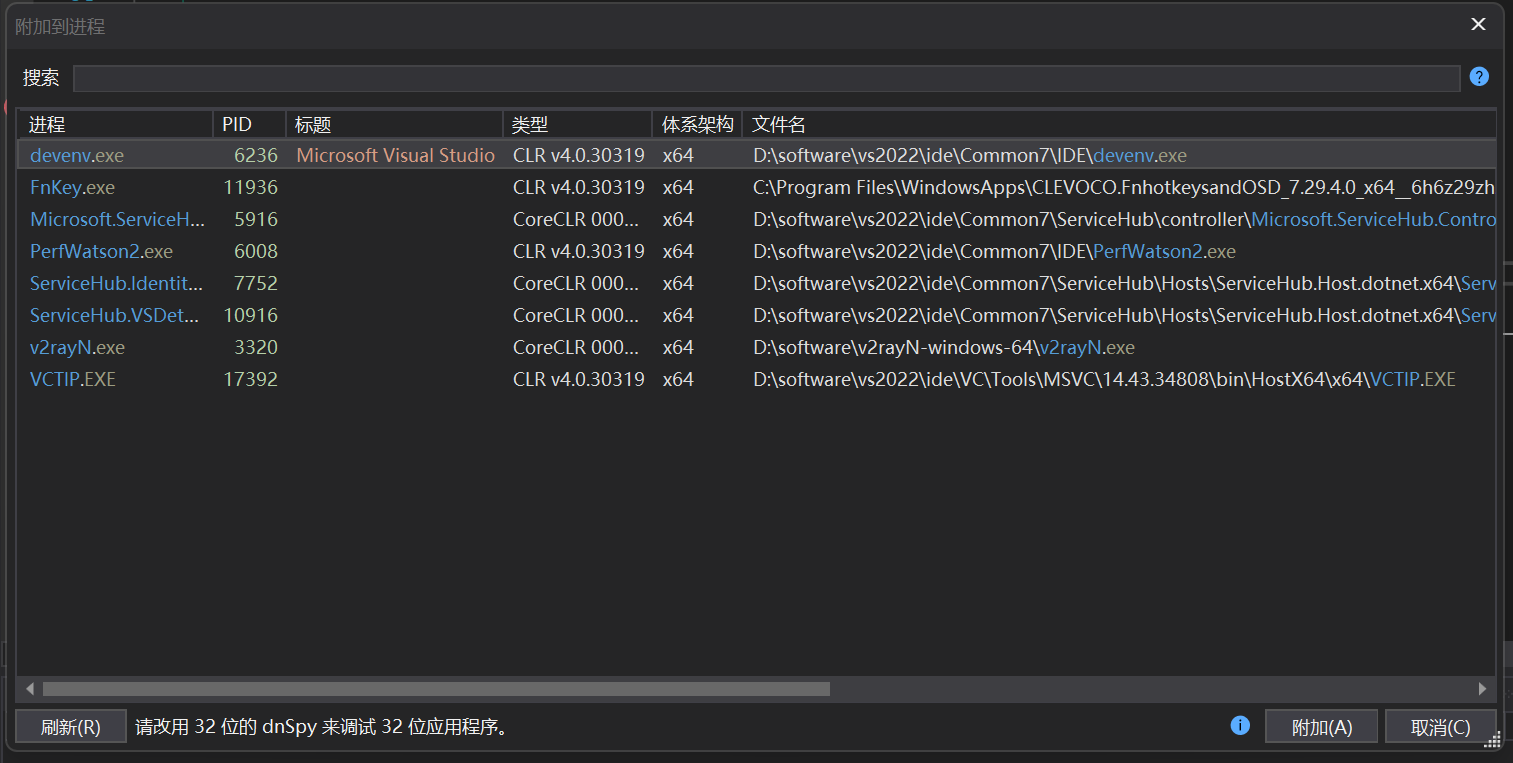
Task: Sort by the 体系架构 column header
Action: pos(697,125)
